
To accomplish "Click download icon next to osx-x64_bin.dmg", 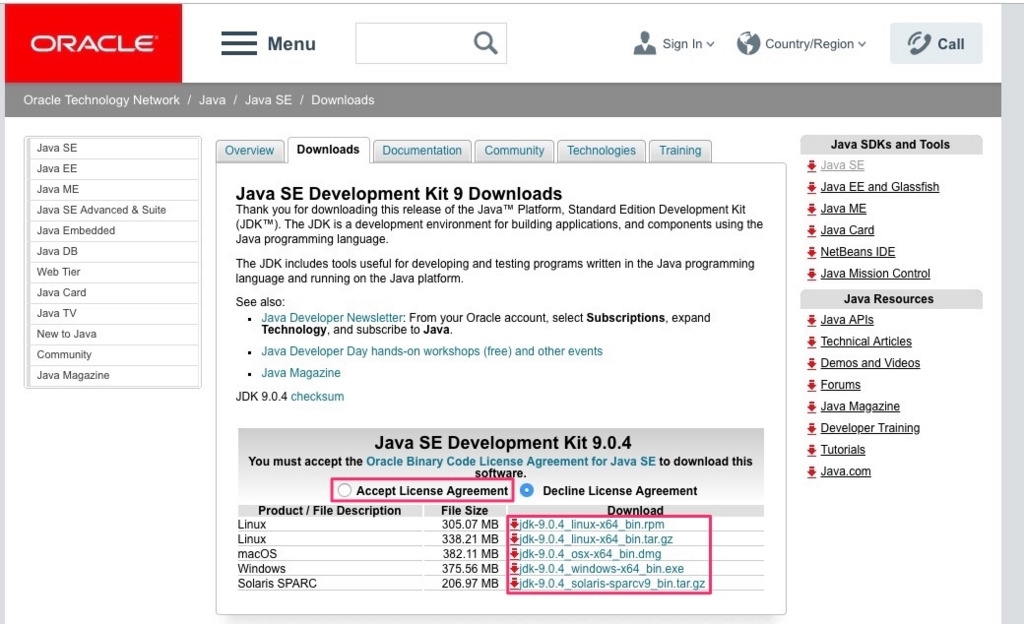I will tap(515, 554).
